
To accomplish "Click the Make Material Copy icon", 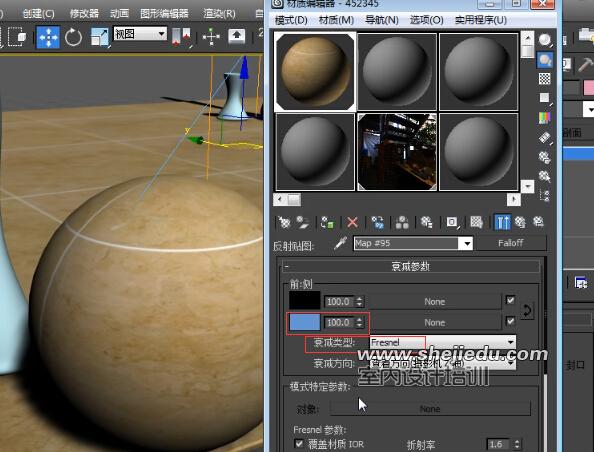I will [x=377, y=222].
